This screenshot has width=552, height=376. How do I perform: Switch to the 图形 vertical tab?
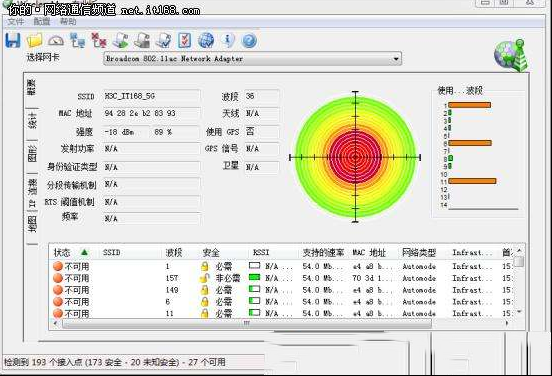32,153
